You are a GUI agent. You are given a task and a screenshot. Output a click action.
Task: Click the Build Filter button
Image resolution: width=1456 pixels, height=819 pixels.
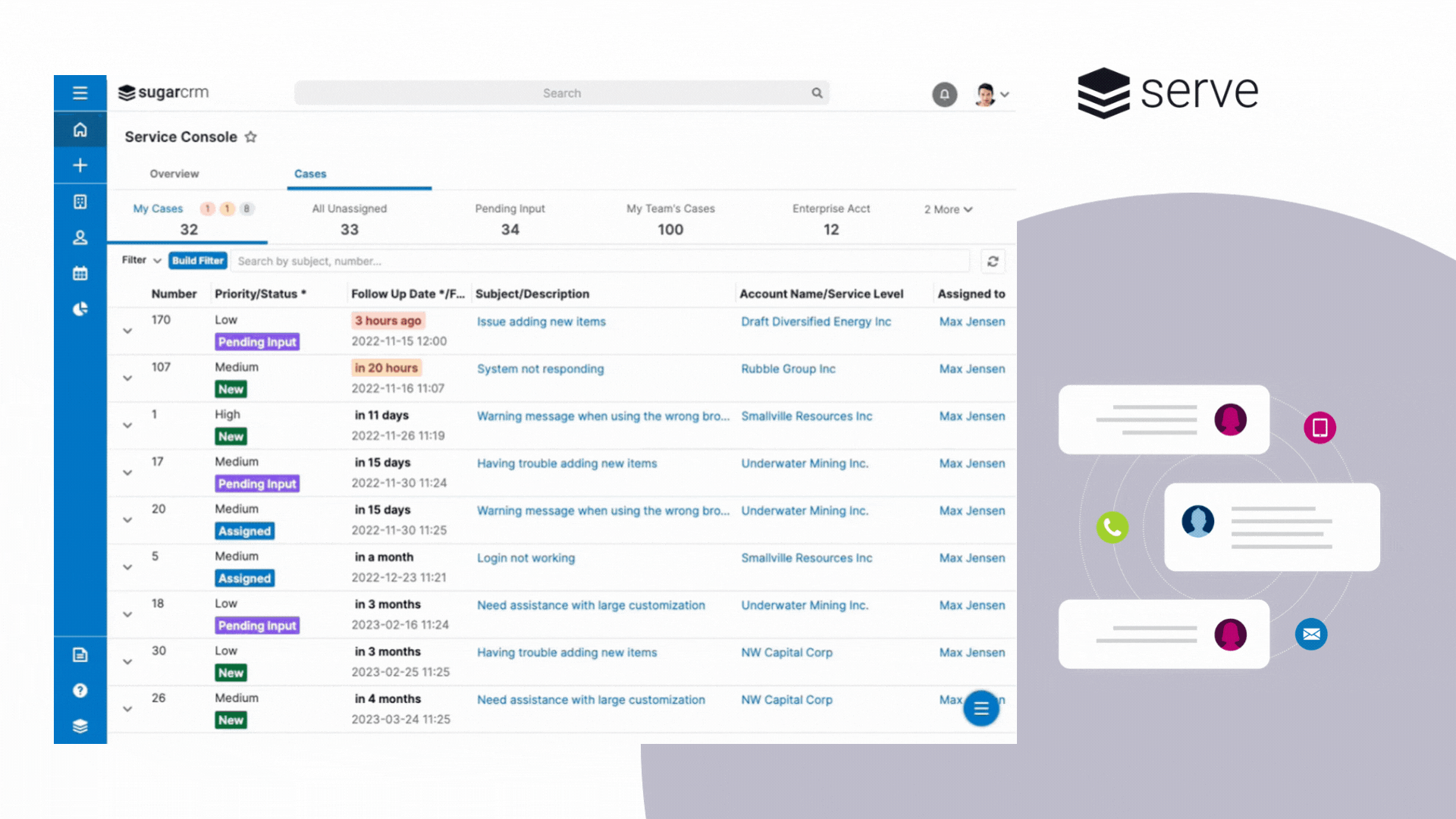pyautogui.click(x=198, y=261)
